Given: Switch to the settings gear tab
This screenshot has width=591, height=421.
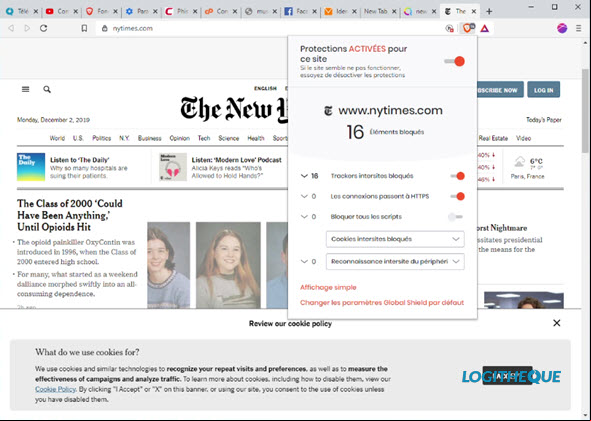Looking at the screenshot, I should click(141, 11).
